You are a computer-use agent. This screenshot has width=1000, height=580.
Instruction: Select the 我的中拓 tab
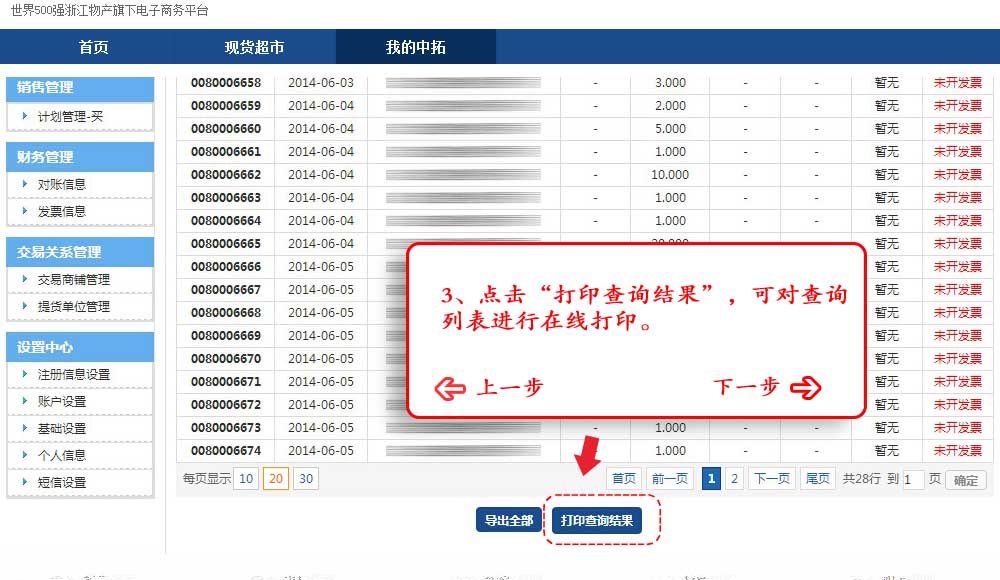click(x=415, y=47)
